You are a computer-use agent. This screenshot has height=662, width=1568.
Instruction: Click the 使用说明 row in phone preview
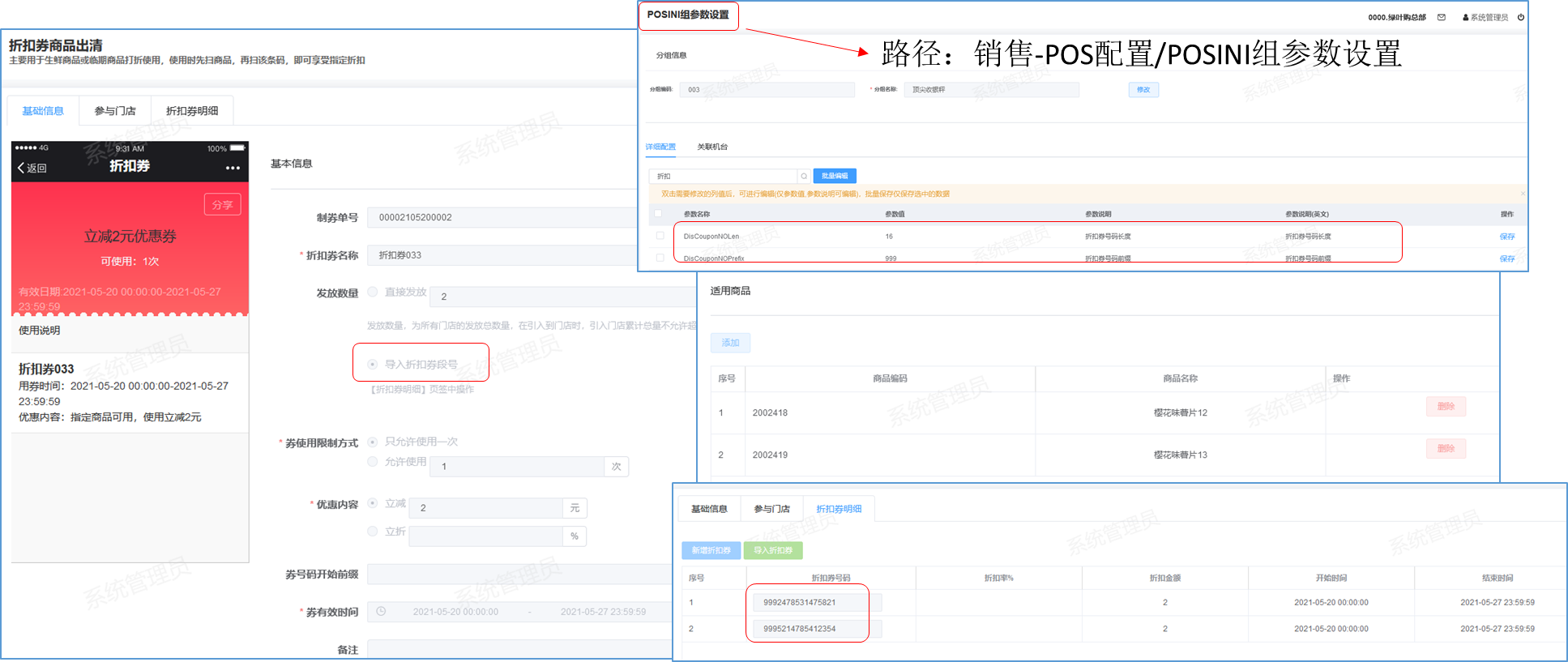[x=130, y=331]
